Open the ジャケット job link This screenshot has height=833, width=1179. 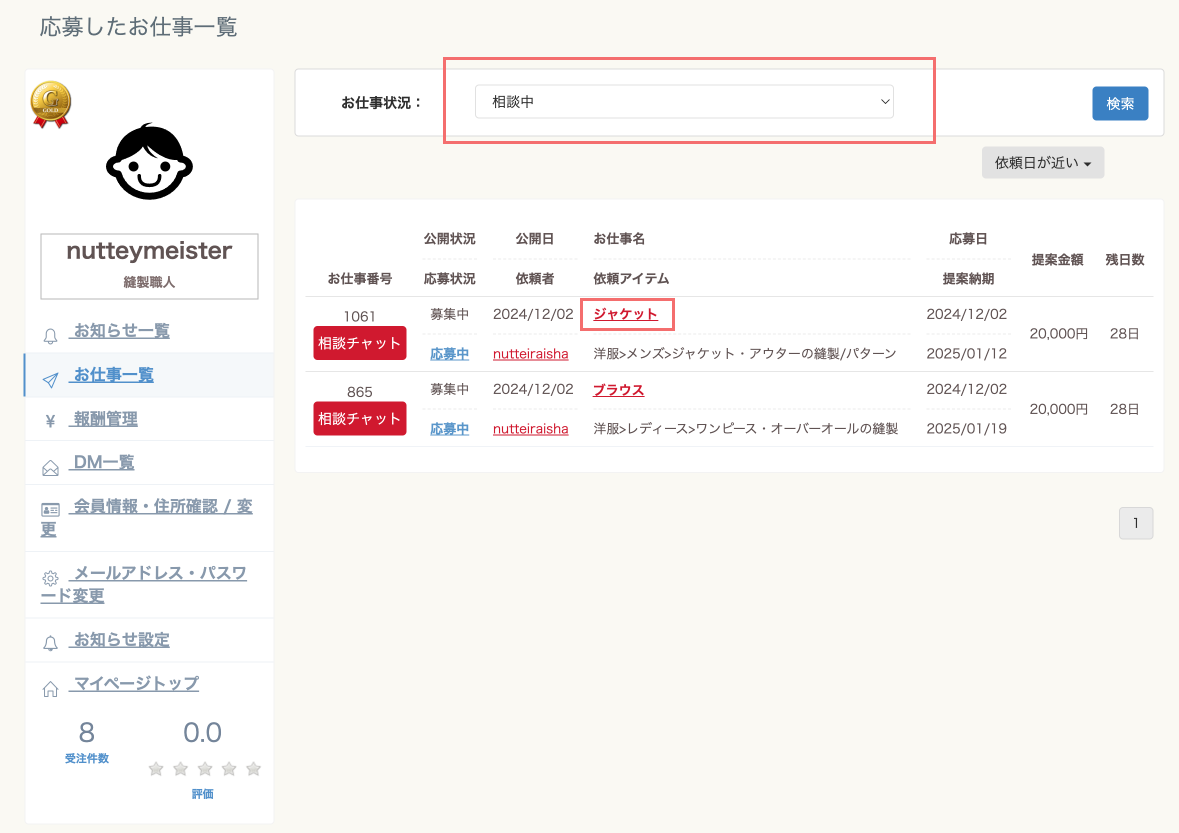626,314
